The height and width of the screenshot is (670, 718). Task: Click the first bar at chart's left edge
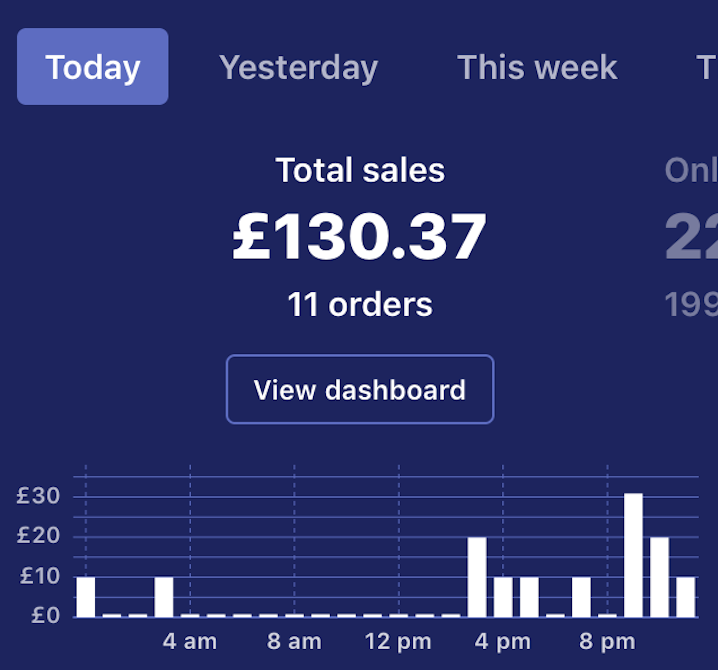(86, 596)
